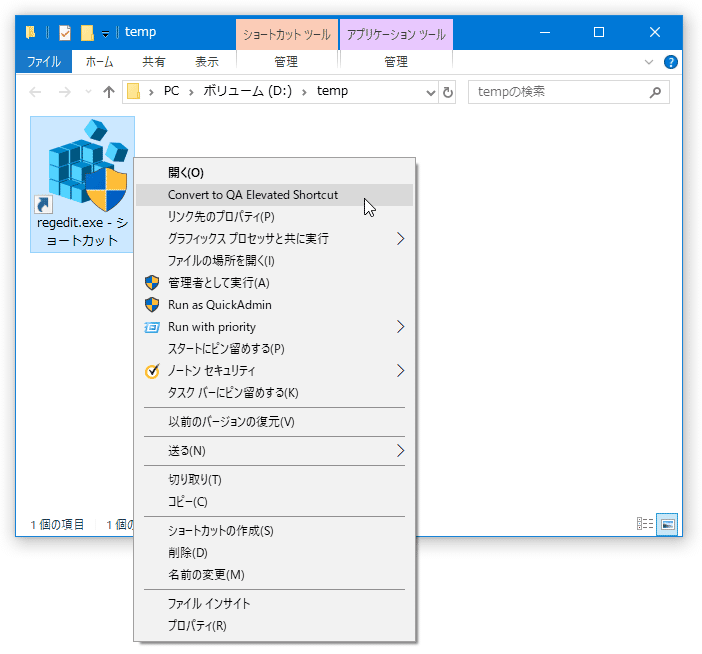Expand 送る(N) submenu
The width and height of the screenshot is (702, 654).
pos(274,451)
